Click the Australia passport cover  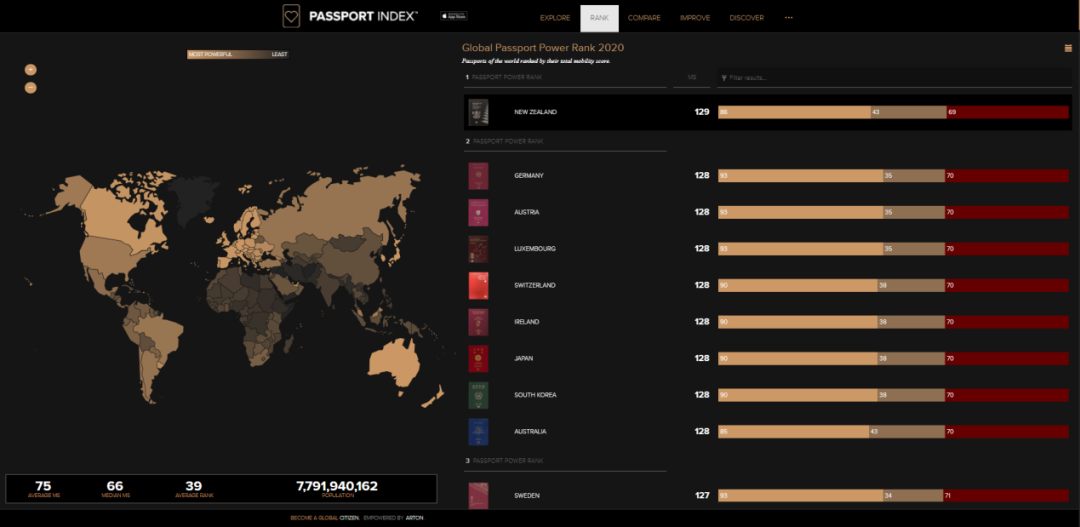click(478, 431)
